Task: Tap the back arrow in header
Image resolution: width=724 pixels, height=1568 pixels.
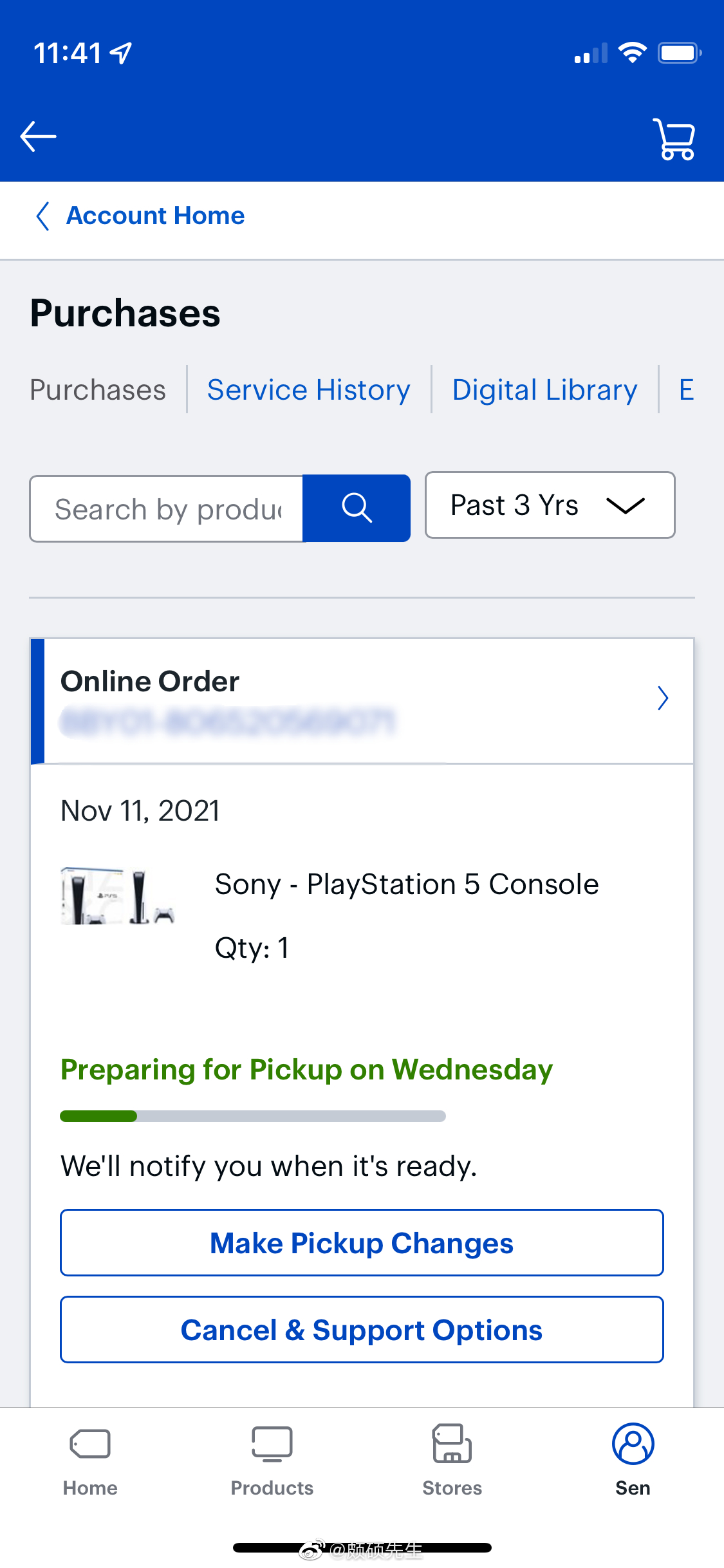Action: tap(38, 136)
